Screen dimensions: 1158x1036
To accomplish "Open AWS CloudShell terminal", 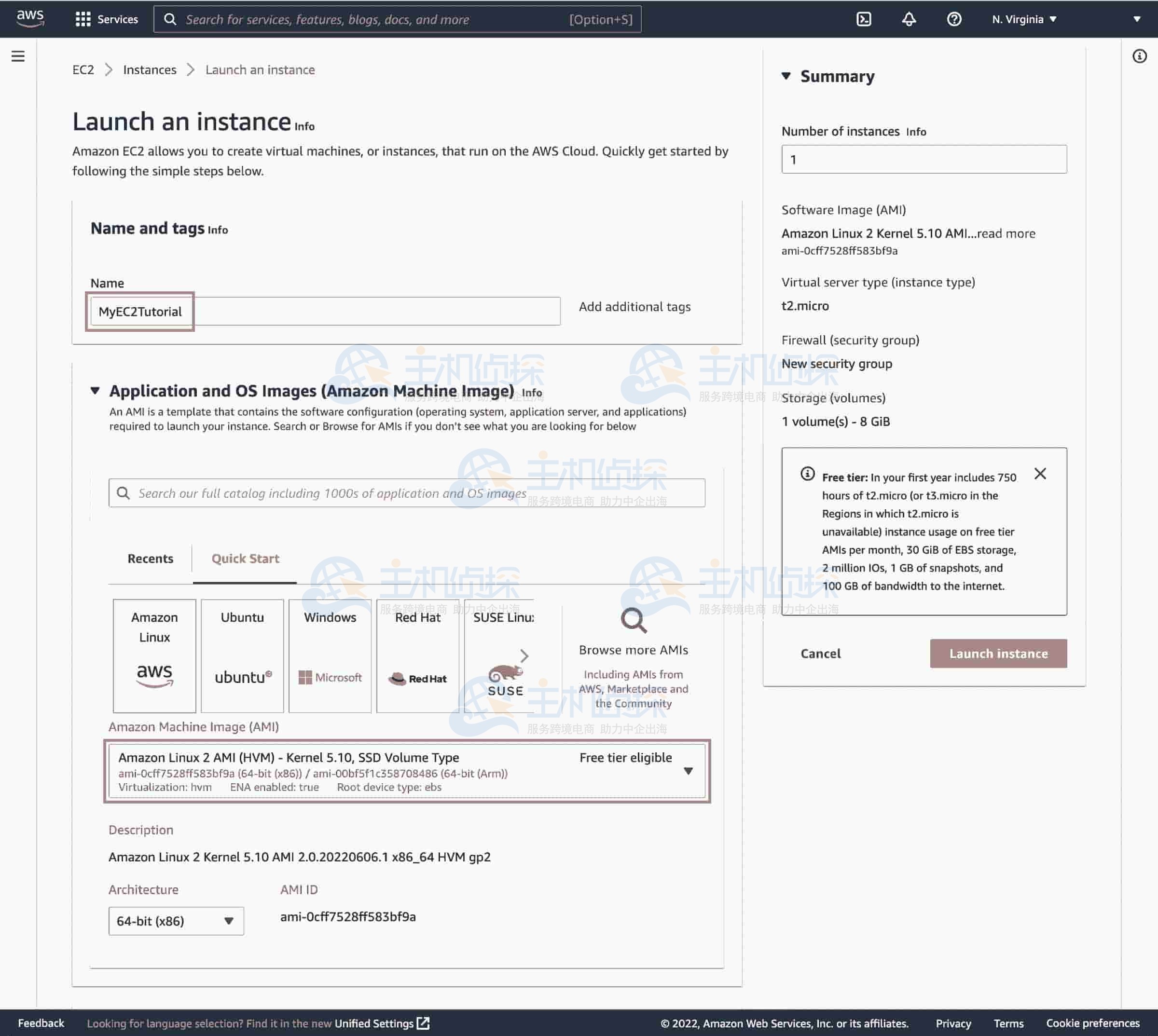I will 864,19.
